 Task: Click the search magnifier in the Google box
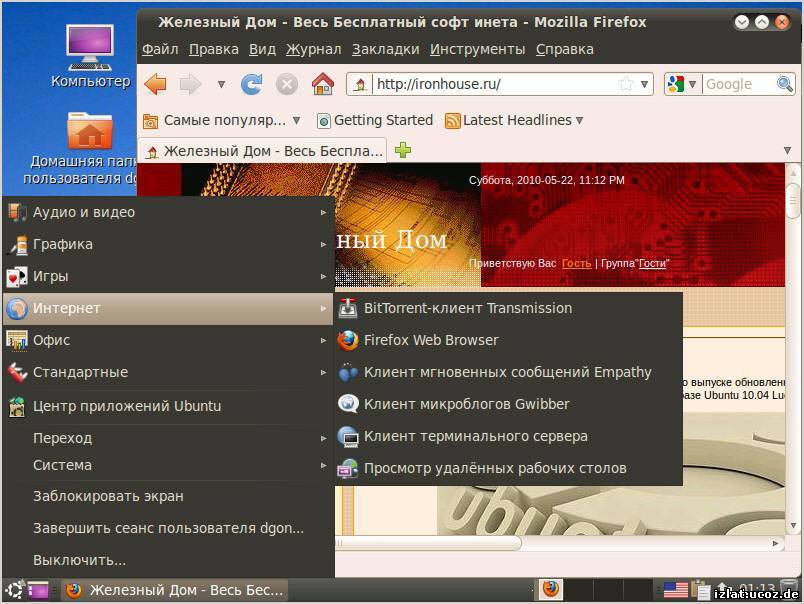(x=784, y=84)
